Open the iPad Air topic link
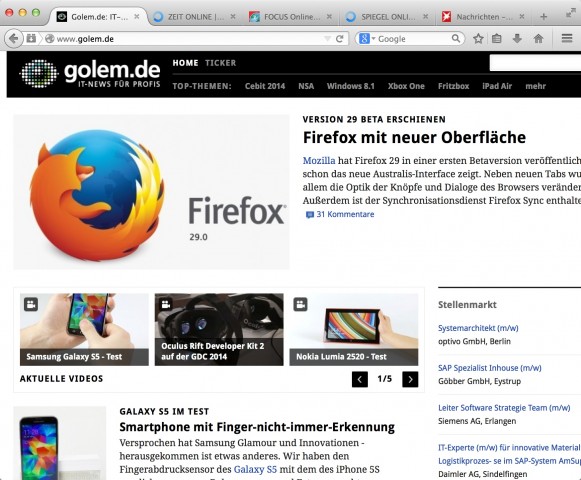581x480 pixels. coord(497,86)
